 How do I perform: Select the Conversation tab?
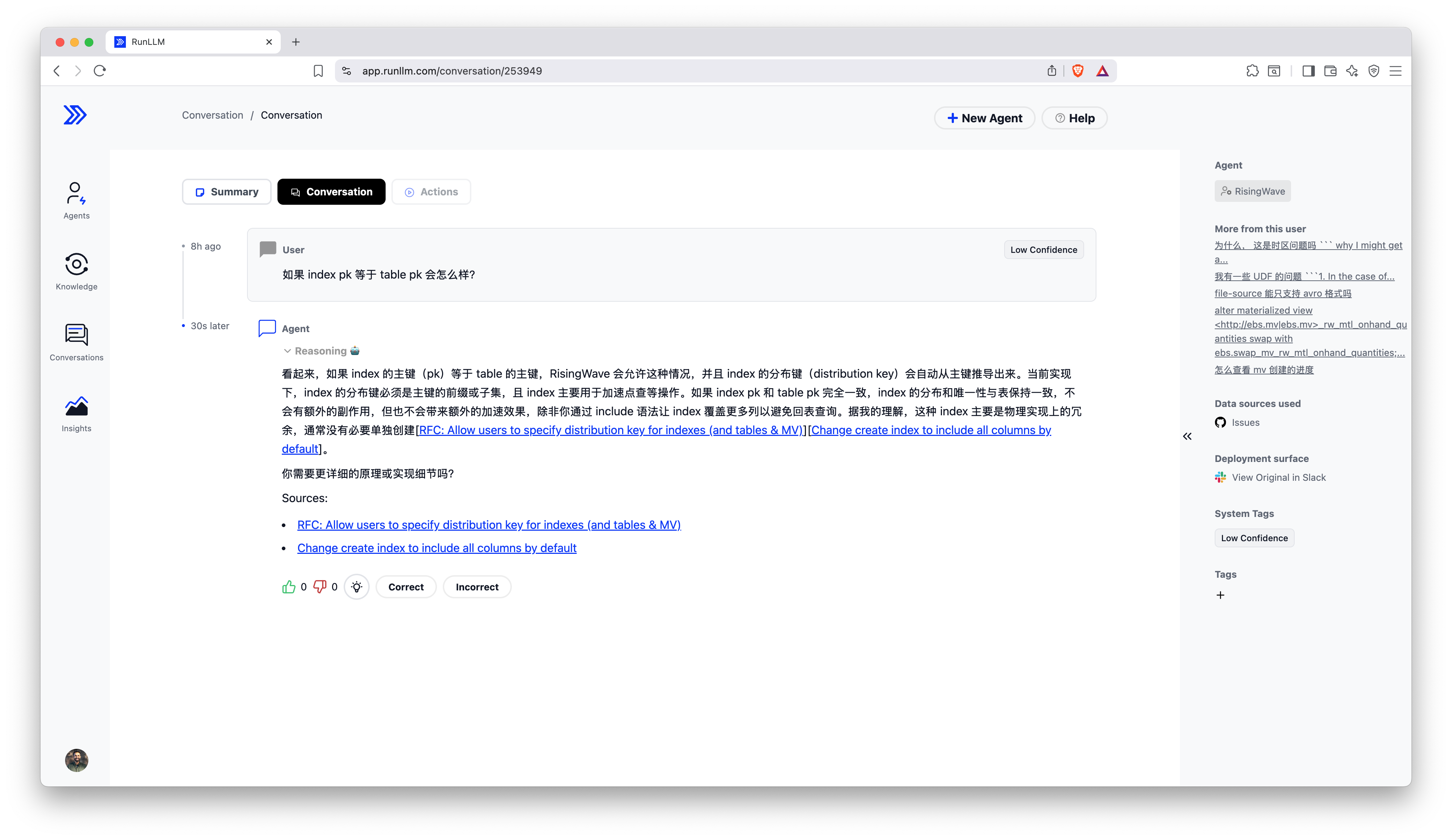tap(331, 192)
